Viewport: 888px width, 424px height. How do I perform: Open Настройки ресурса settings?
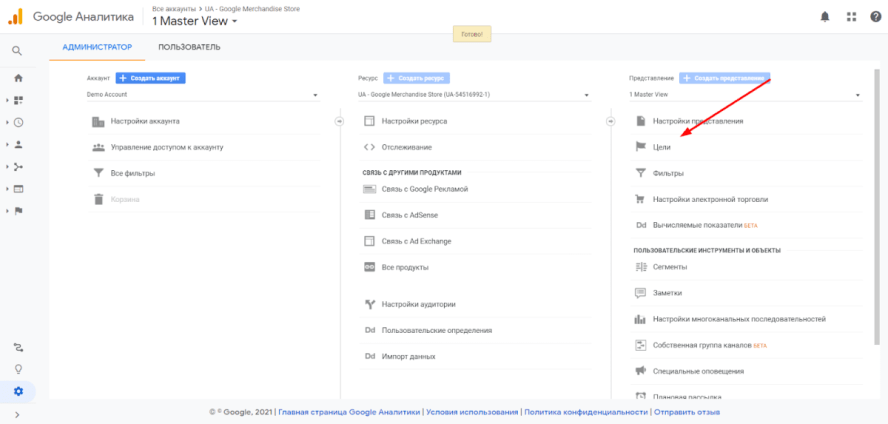412,121
